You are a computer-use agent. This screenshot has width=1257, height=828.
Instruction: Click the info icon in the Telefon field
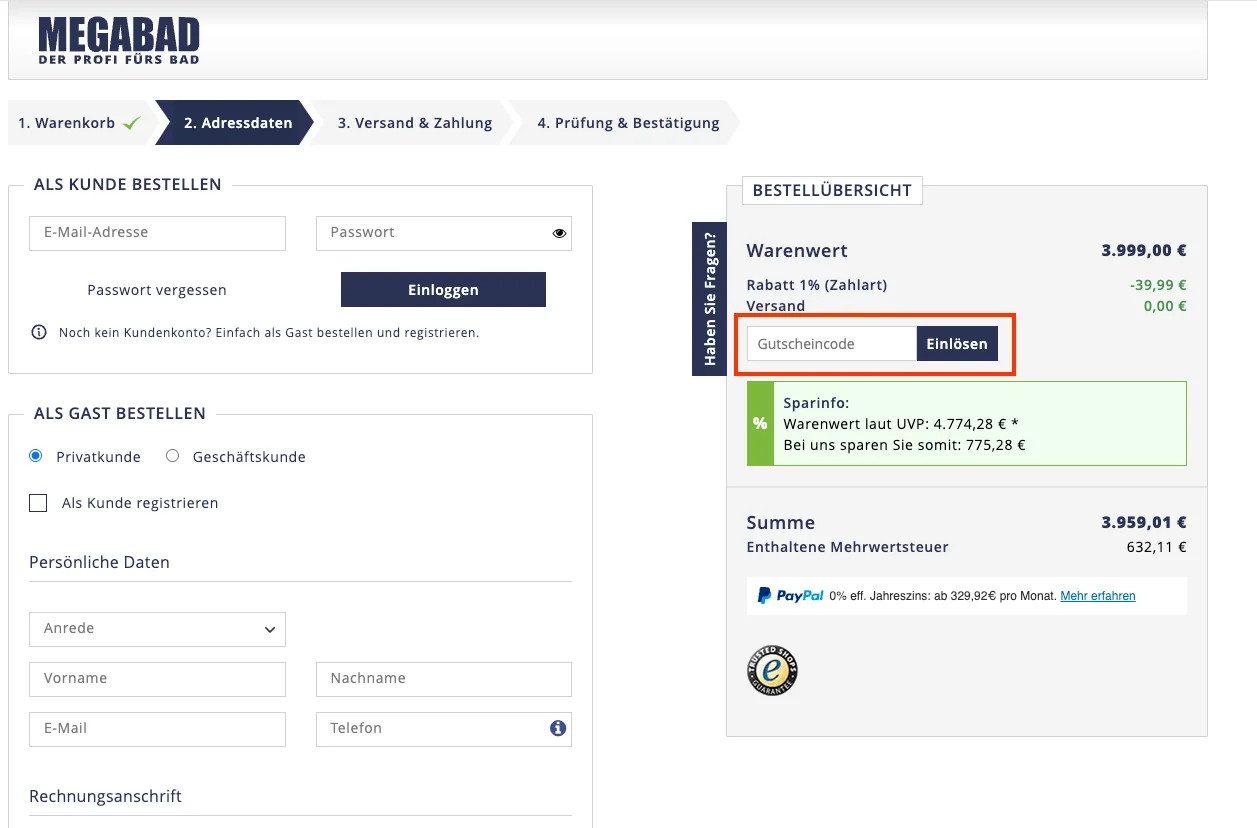pyautogui.click(x=557, y=728)
